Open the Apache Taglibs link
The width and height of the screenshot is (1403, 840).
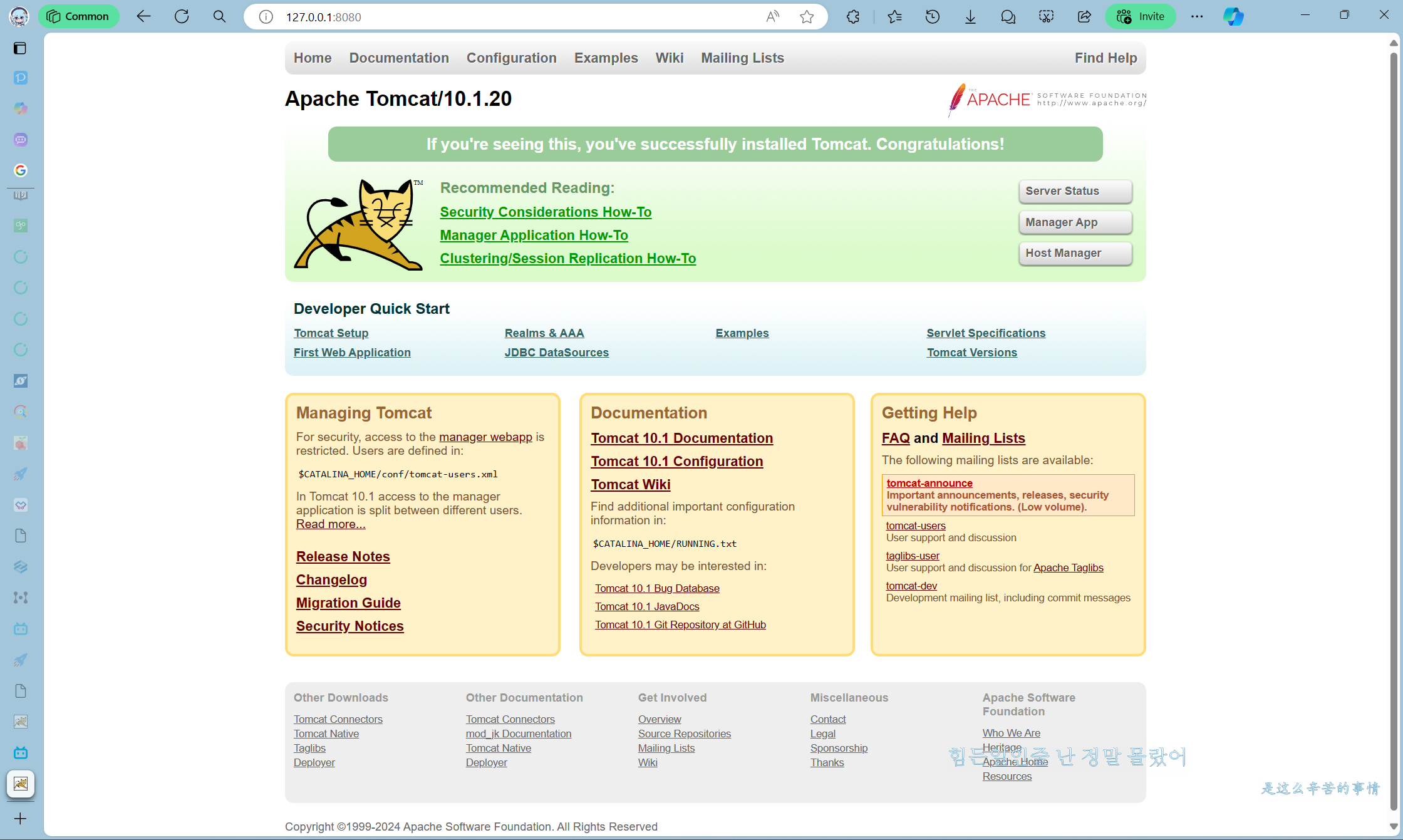coord(1069,568)
